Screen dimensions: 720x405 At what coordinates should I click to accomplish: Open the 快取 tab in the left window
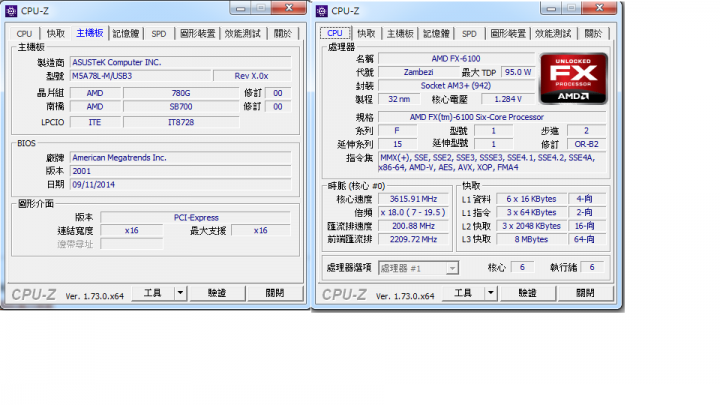(x=56, y=34)
